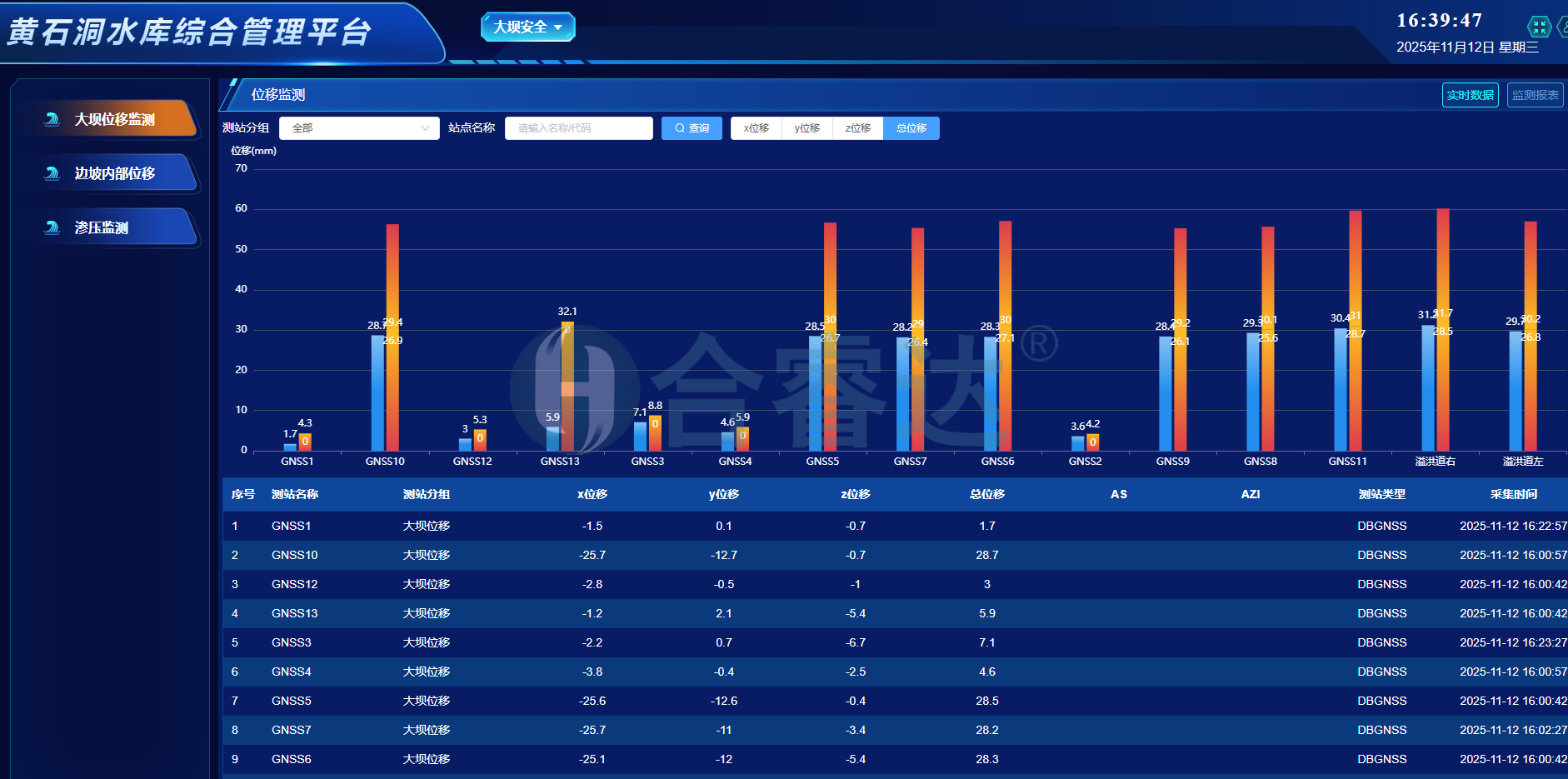This screenshot has width=1568, height=779.
Task: Select the GNSS10 row in the table
Action: coord(295,555)
